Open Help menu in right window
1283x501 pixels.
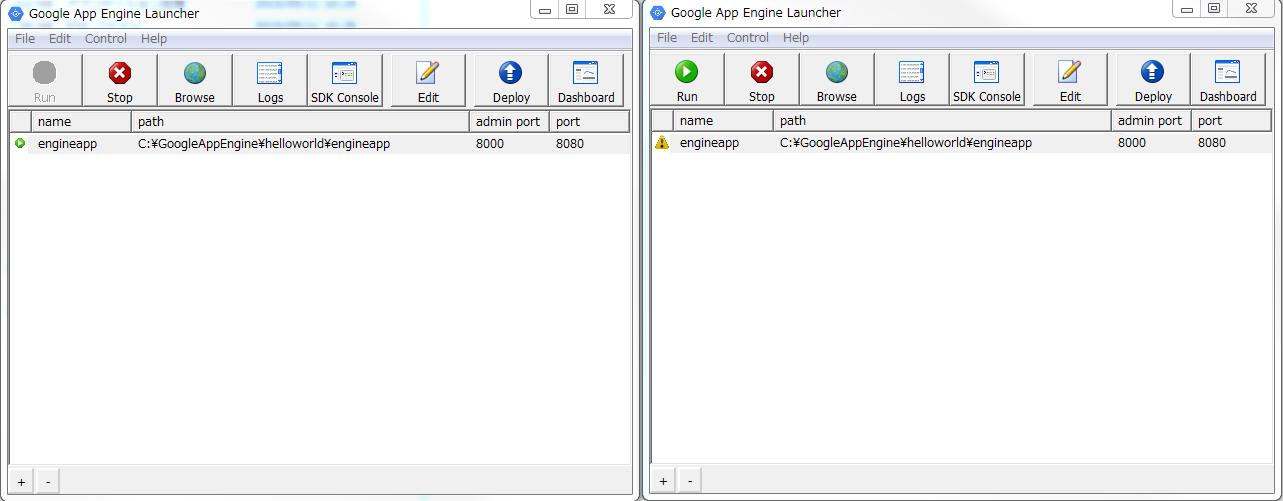tap(796, 38)
